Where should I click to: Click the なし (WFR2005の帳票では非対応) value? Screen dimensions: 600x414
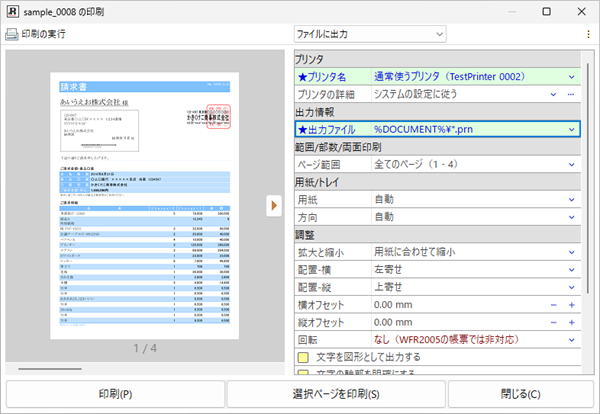446,340
